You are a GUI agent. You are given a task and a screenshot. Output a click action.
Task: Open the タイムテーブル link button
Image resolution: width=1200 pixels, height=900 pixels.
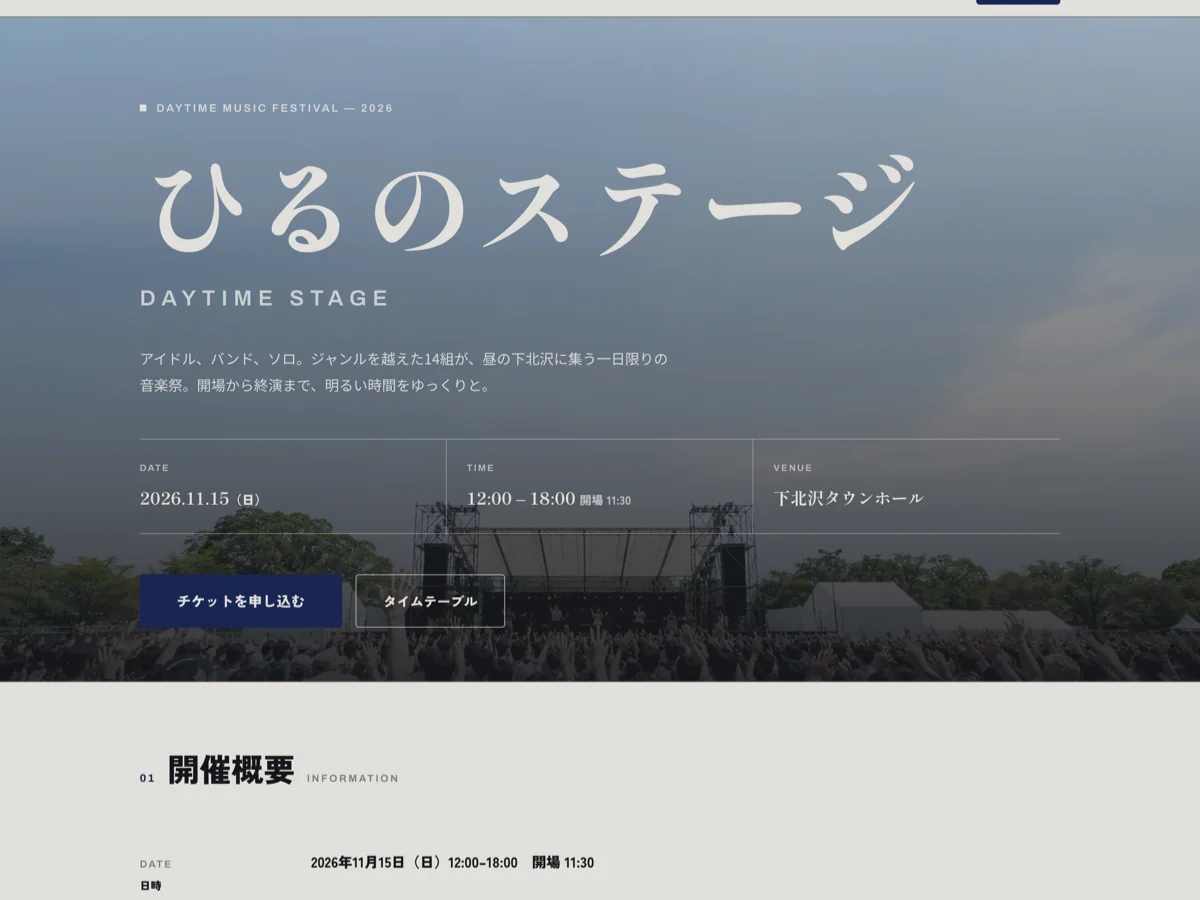click(430, 601)
